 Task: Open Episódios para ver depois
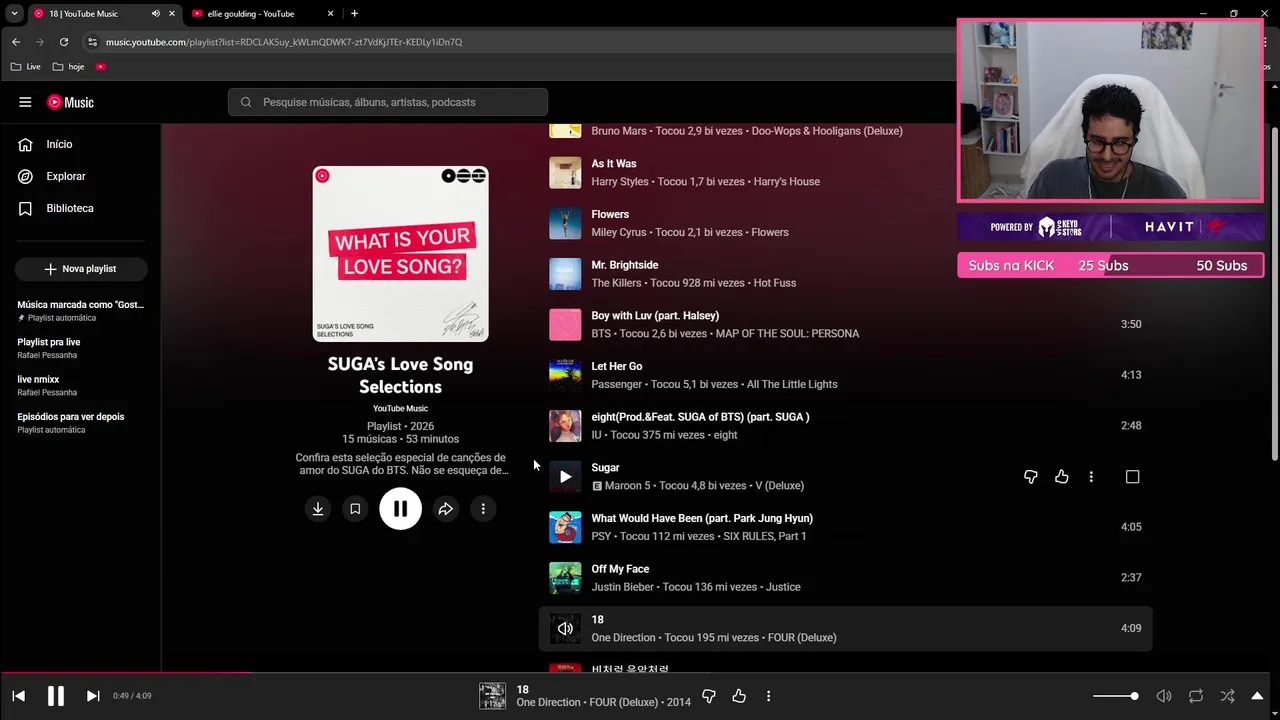click(71, 422)
